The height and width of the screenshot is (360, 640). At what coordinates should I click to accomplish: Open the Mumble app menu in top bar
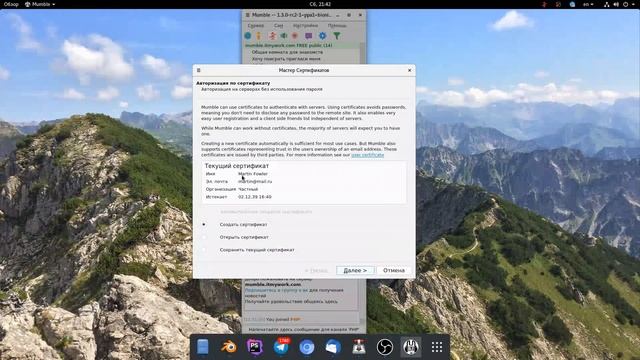click(x=40, y=4)
